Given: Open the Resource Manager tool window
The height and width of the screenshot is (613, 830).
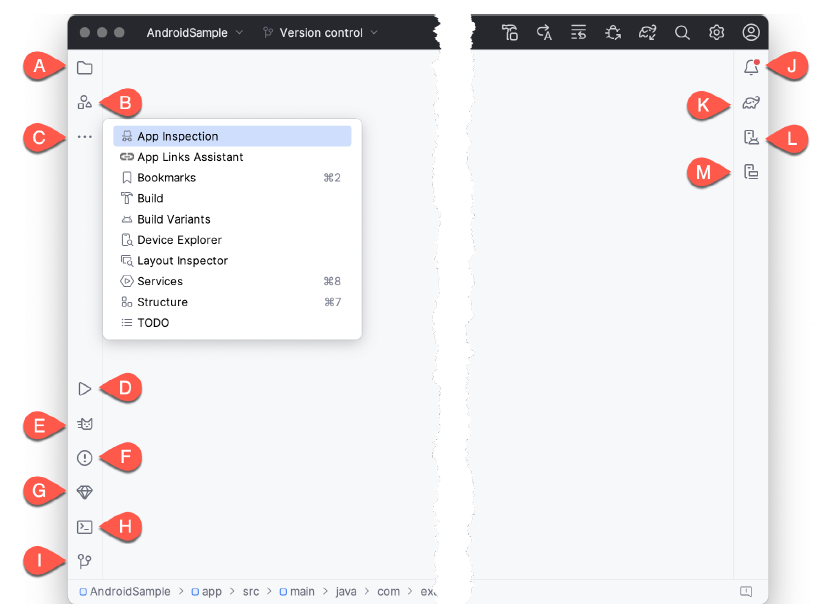Looking at the screenshot, I should [x=85, y=102].
